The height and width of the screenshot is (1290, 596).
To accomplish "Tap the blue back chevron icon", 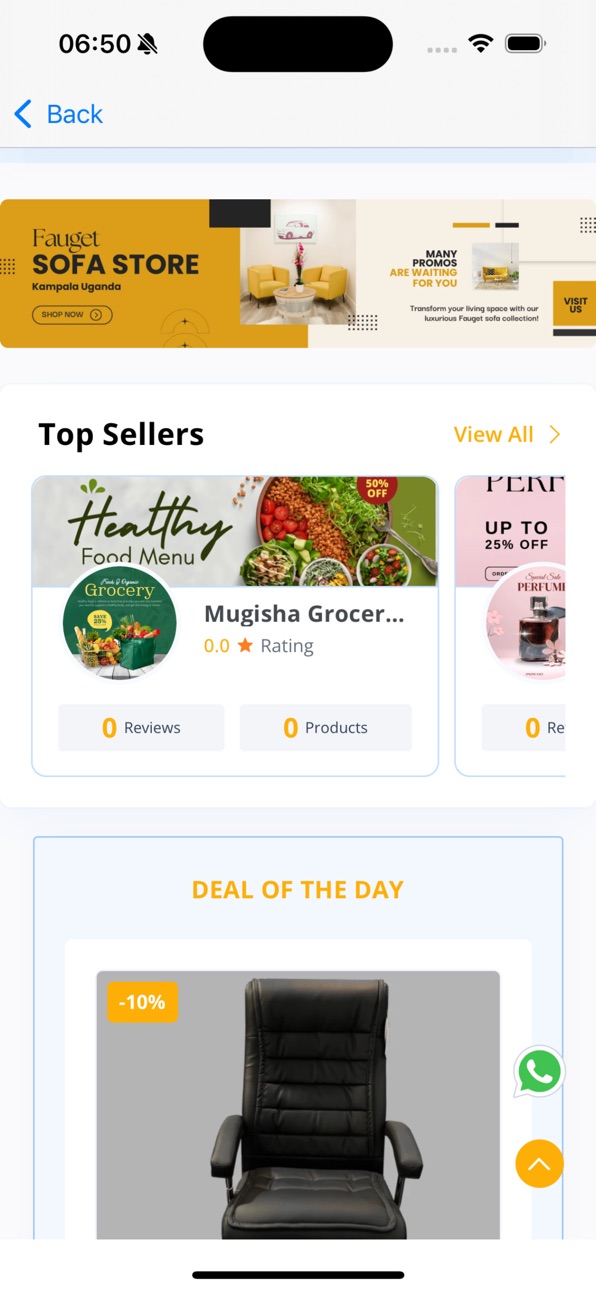I will [x=23, y=114].
